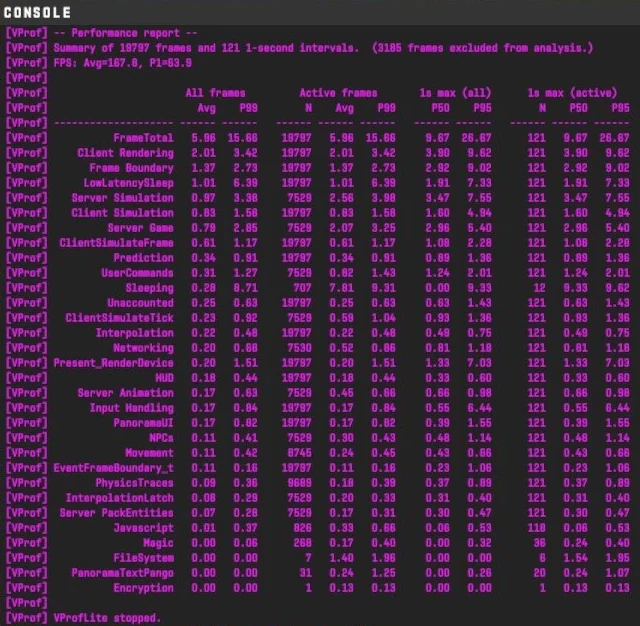
Task: Click FrameTotal All frames Avg value 5.96
Action: pyautogui.click(x=203, y=138)
